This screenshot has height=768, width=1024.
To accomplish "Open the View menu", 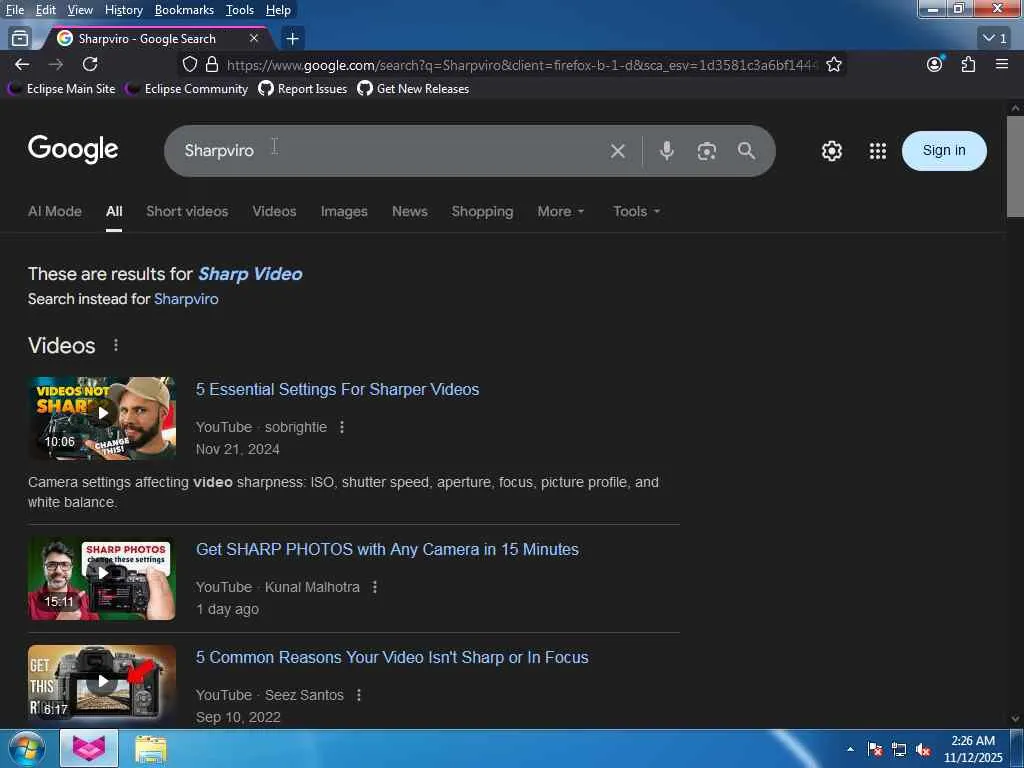I will (80, 10).
